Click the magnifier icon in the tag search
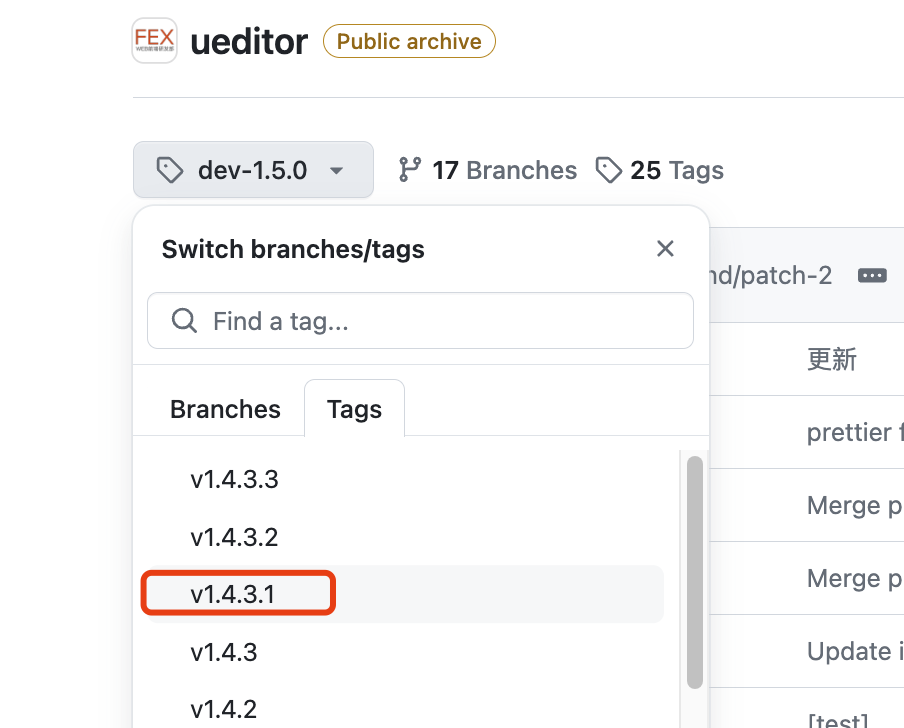Image resolution: width=904 pixels, height=728 pixels. click(183, 320)
